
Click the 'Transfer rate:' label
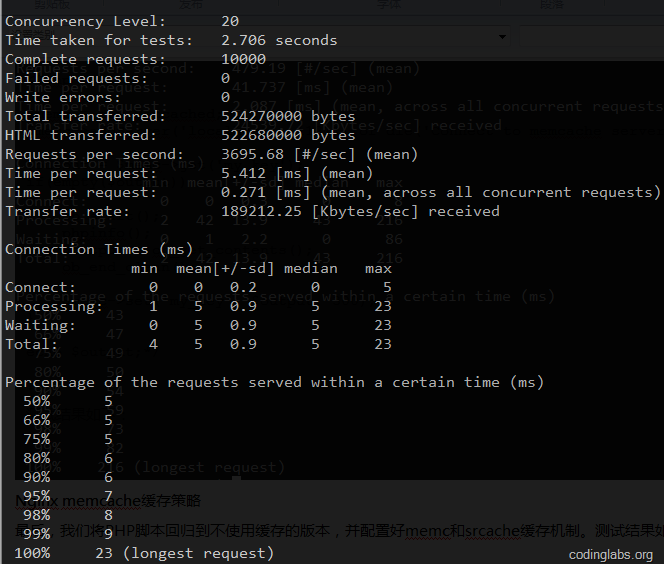(x=67, y=211)
